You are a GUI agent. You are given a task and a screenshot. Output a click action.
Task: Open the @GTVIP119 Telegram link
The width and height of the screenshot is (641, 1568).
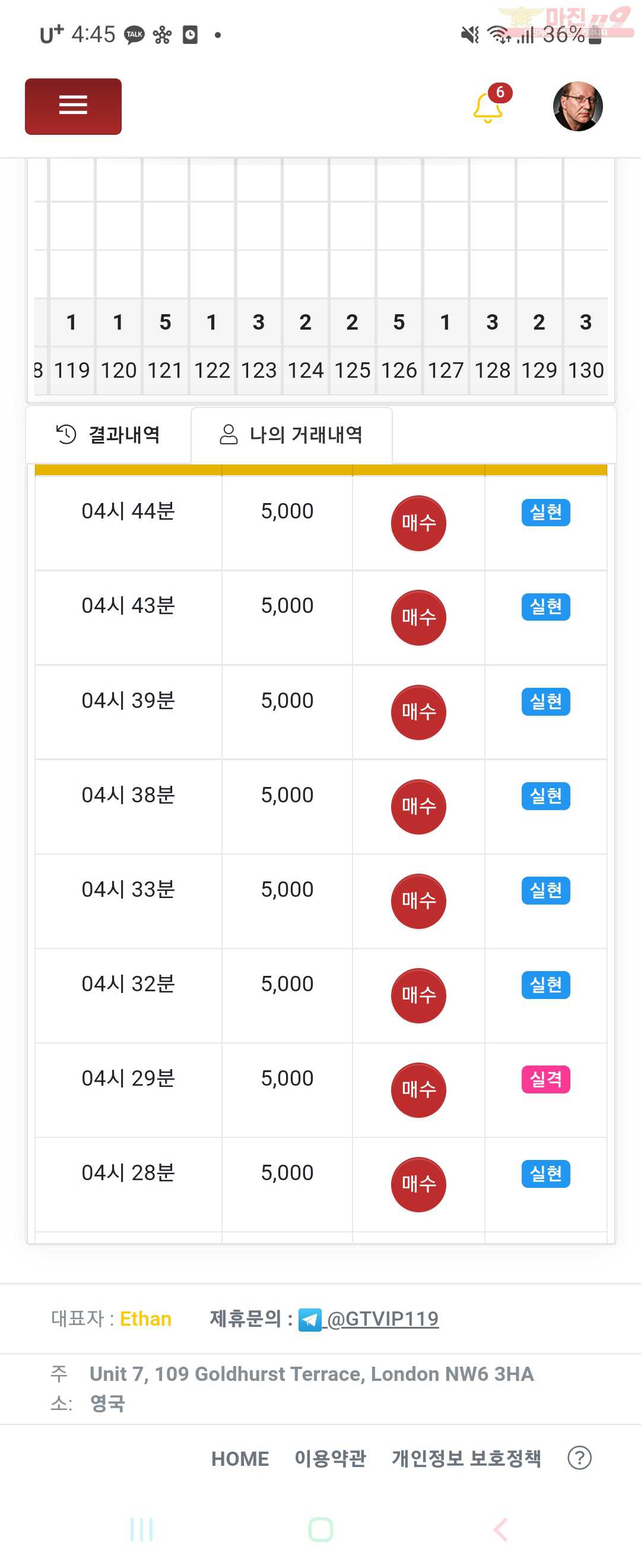[383, 1319]
